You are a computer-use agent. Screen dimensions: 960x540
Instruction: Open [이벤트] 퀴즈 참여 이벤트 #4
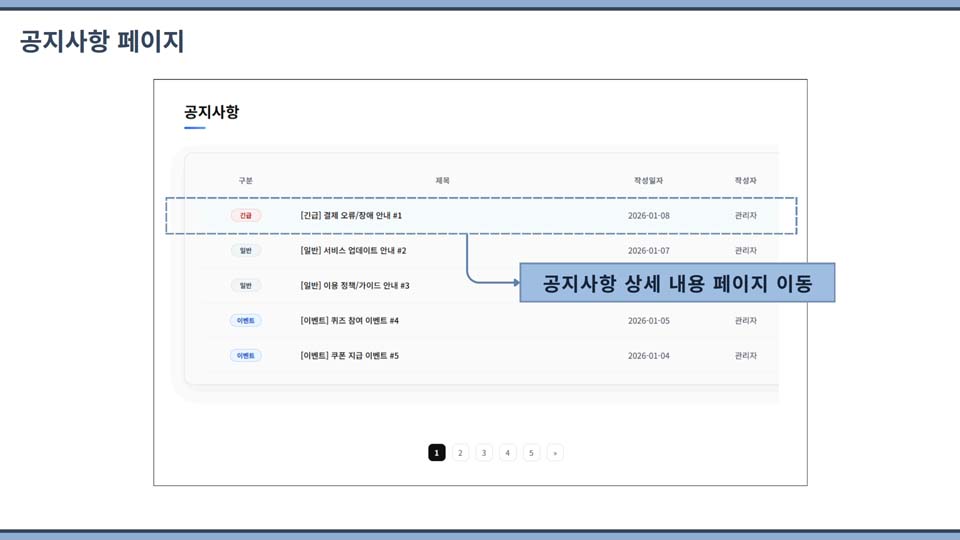point(349,321)
